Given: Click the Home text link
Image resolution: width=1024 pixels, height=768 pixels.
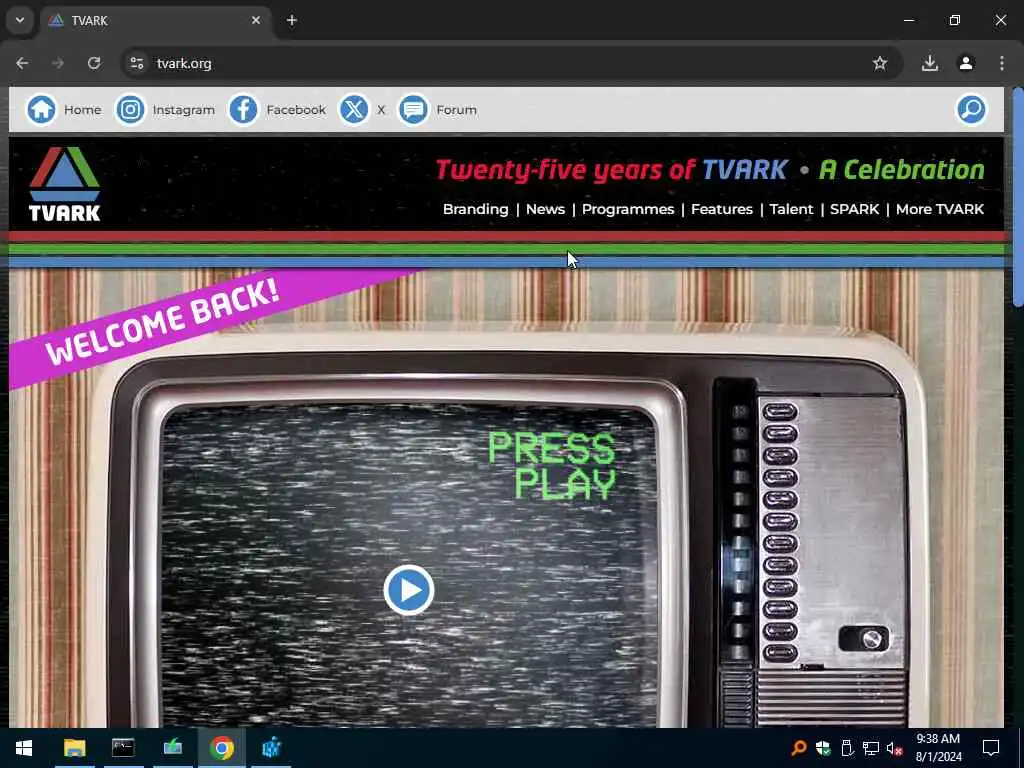Looking at the screenshot, I should pyautogui.click(x=82, y=110).
